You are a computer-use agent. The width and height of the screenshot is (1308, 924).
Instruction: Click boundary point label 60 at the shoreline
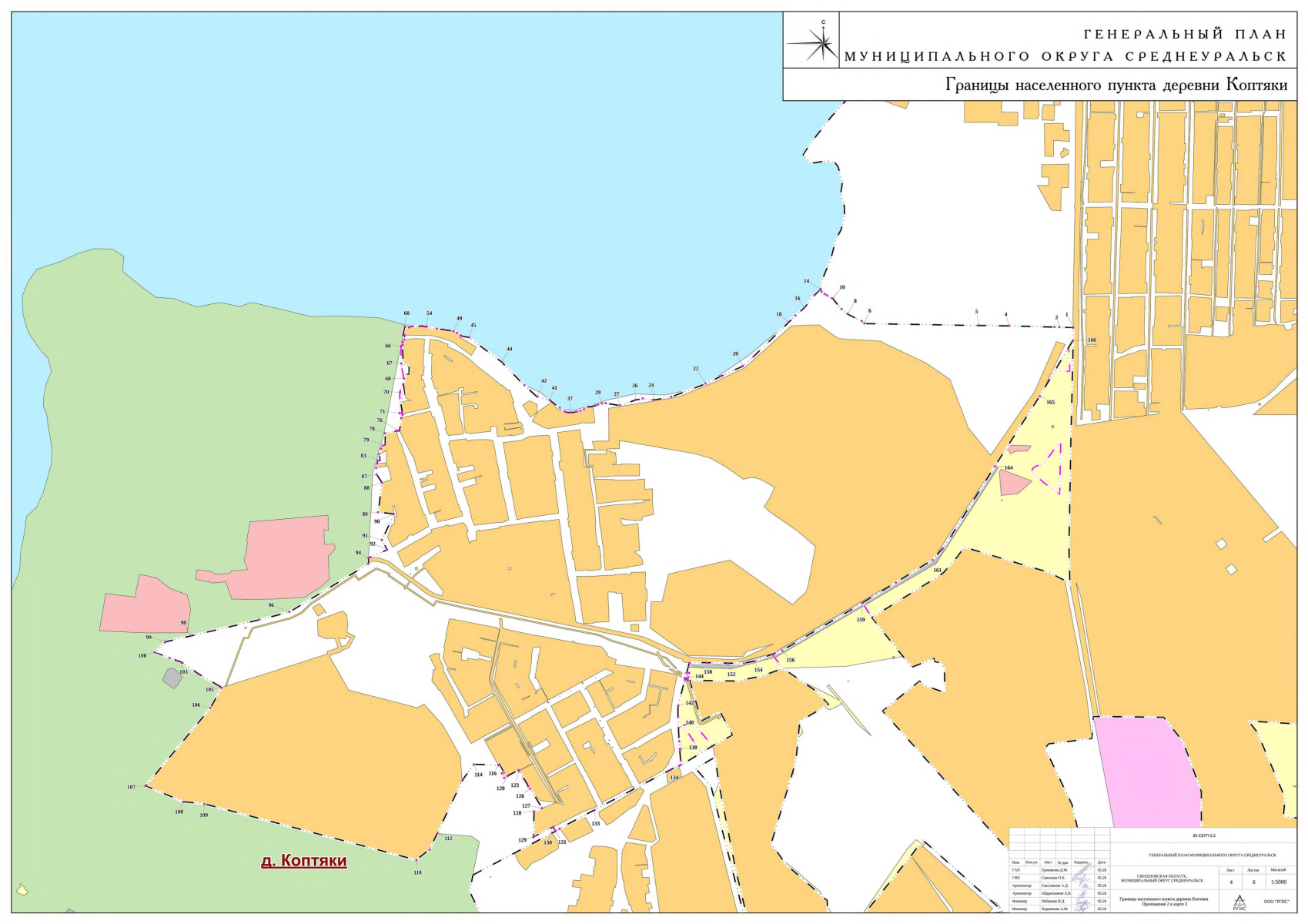pyautogui.click(x=406, y=313)
